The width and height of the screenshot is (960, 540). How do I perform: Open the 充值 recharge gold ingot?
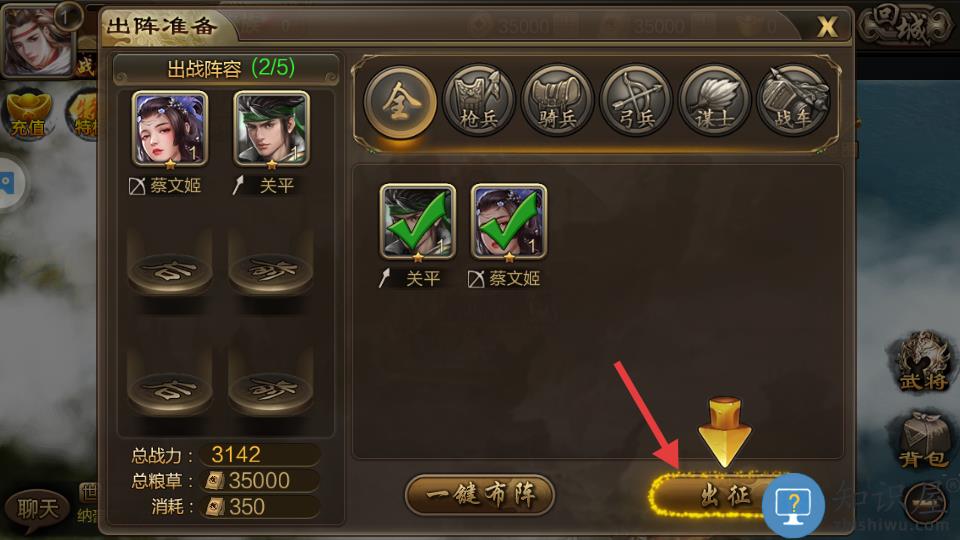tap(28, 114)
